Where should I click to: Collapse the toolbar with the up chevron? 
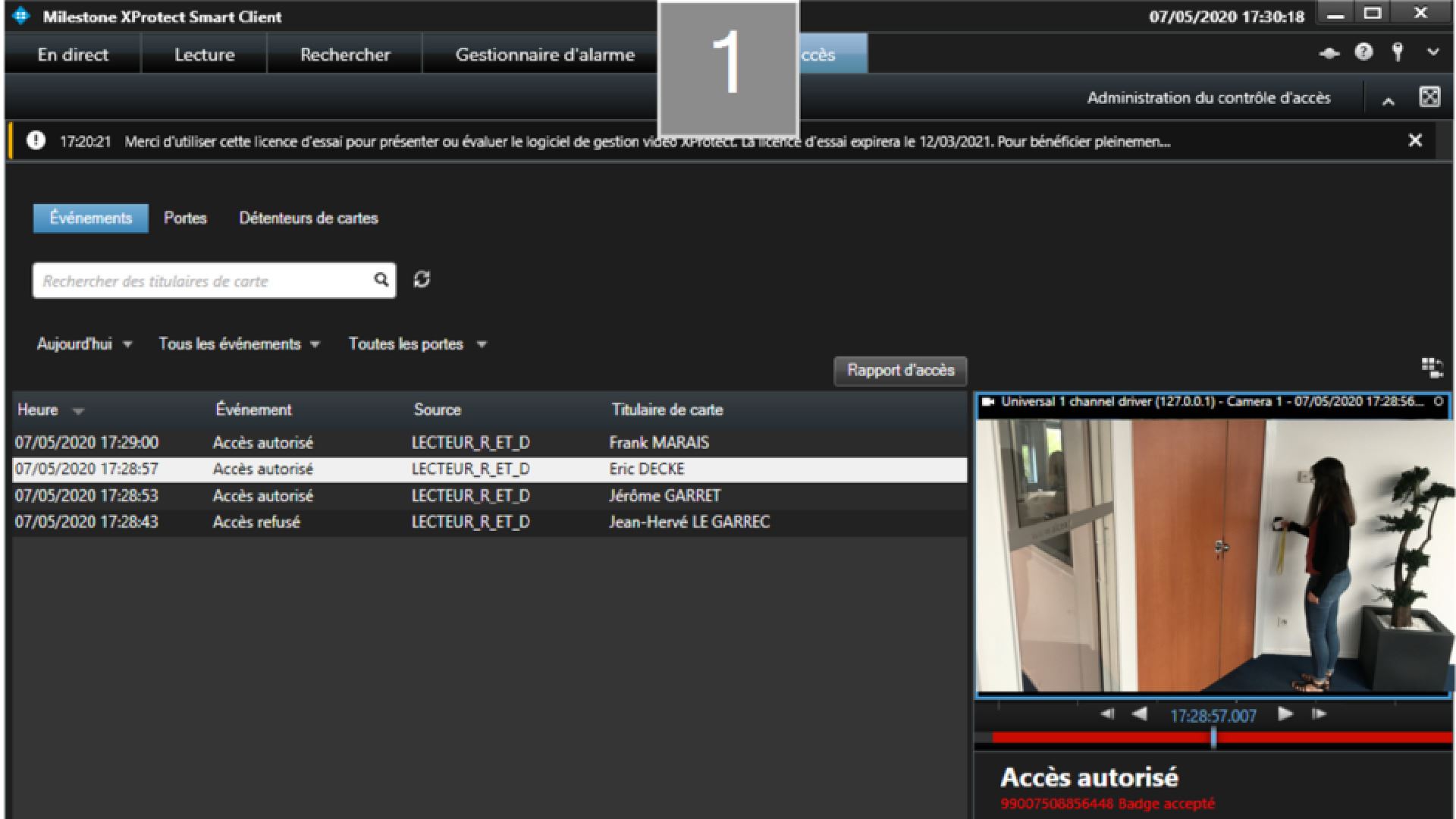pos(1388,100)
